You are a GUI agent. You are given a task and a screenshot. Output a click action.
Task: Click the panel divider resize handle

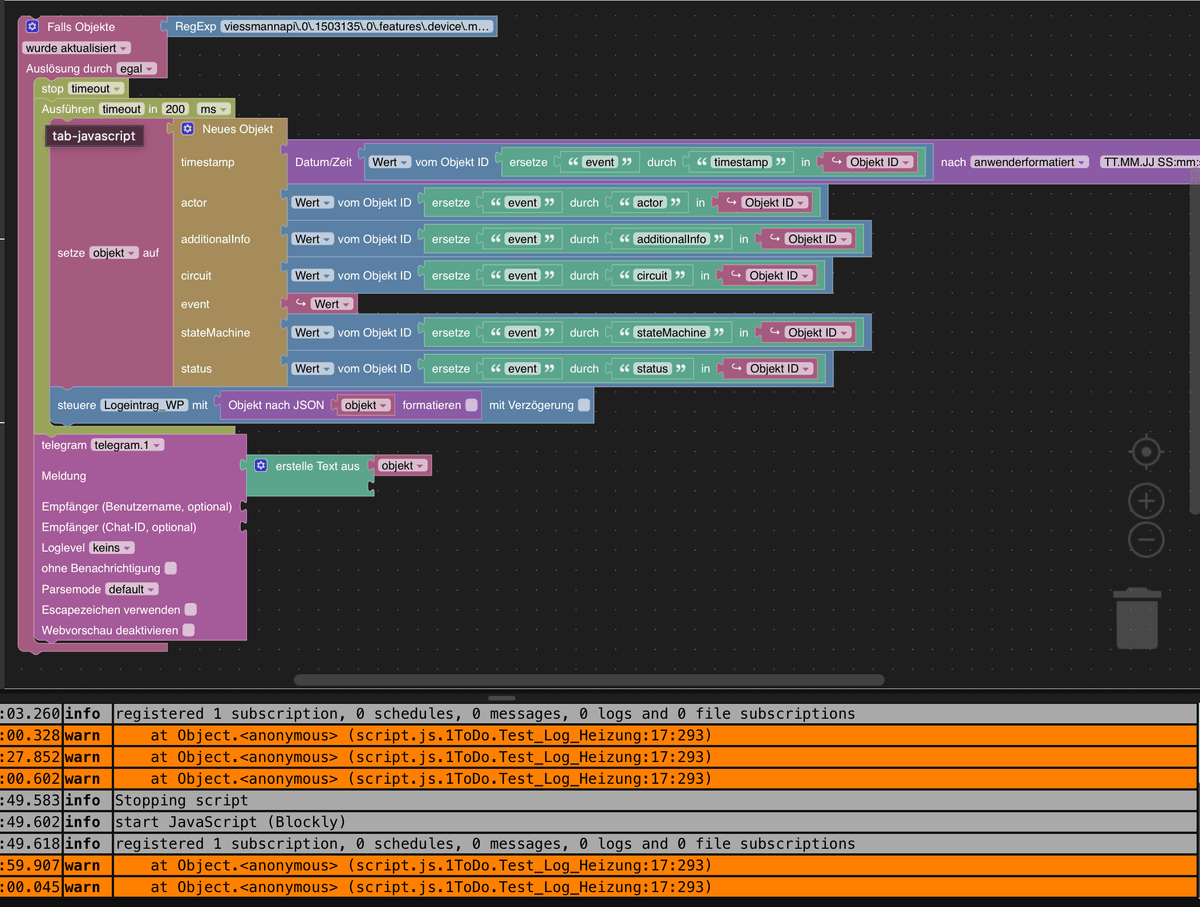(x=502, y=698)
